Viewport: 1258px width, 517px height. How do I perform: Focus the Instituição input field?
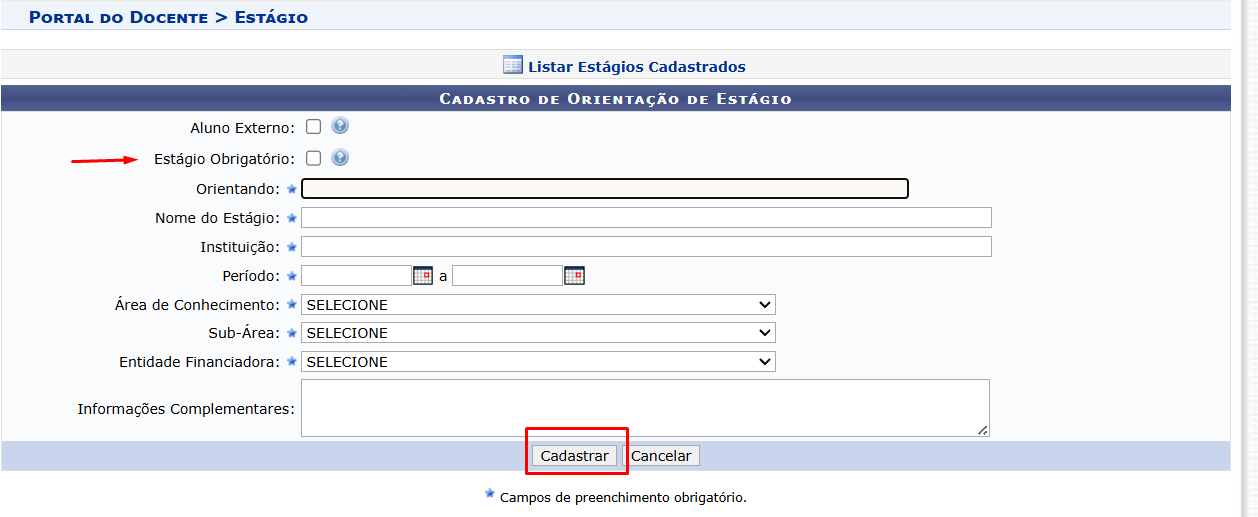(x=646, y=247)
